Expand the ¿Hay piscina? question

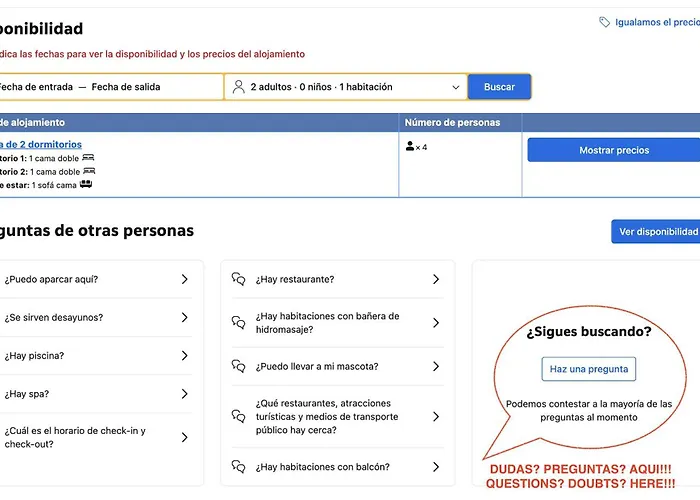coord(95,356)
